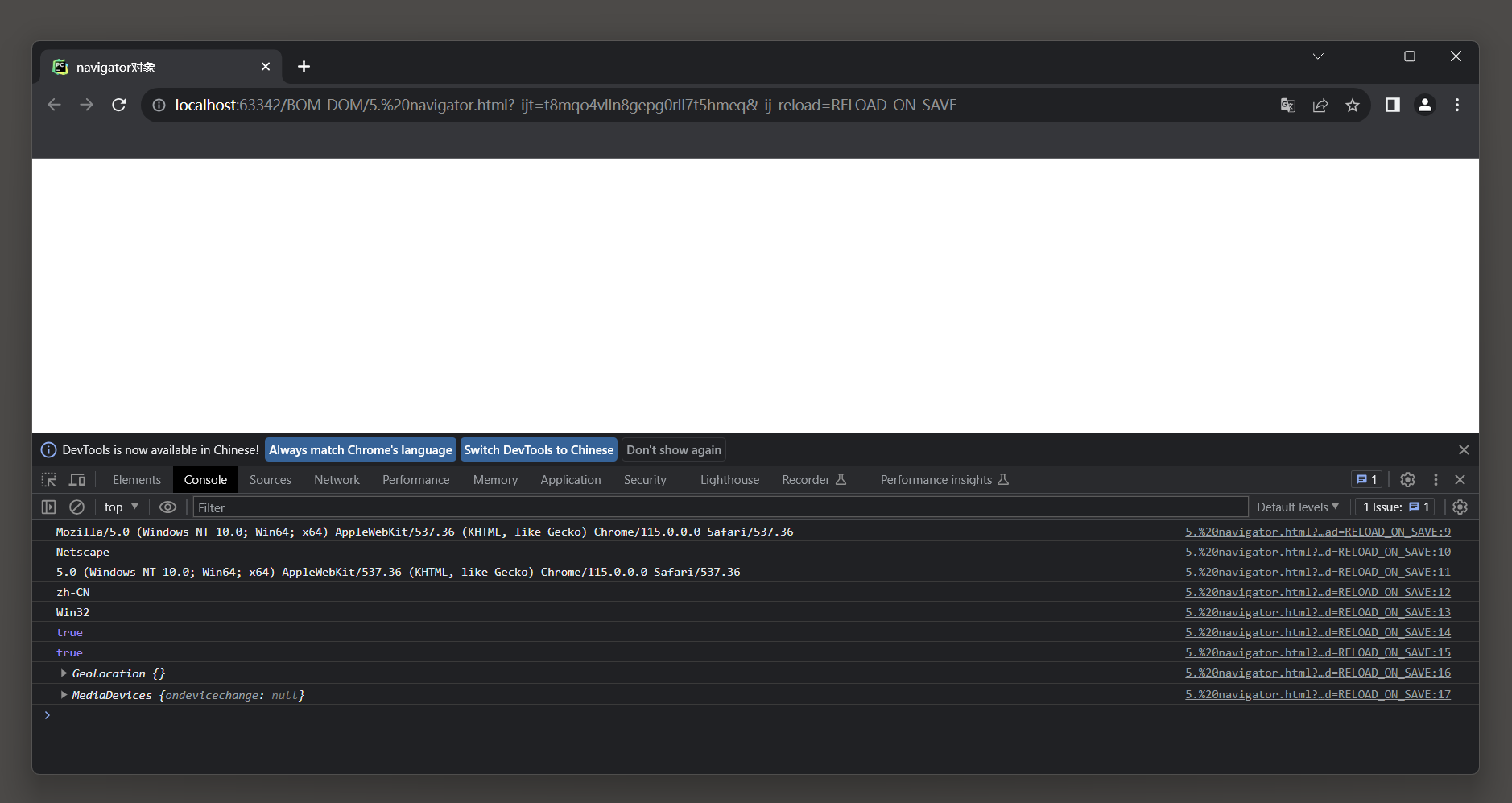
Task: Open DevTools settings gear
Action: 1407,480
